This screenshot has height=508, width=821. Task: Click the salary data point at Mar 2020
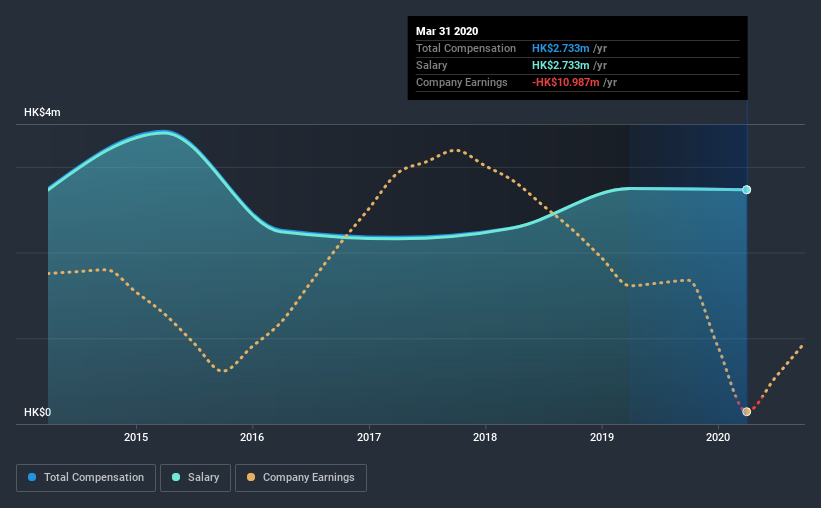coord(747,190)
